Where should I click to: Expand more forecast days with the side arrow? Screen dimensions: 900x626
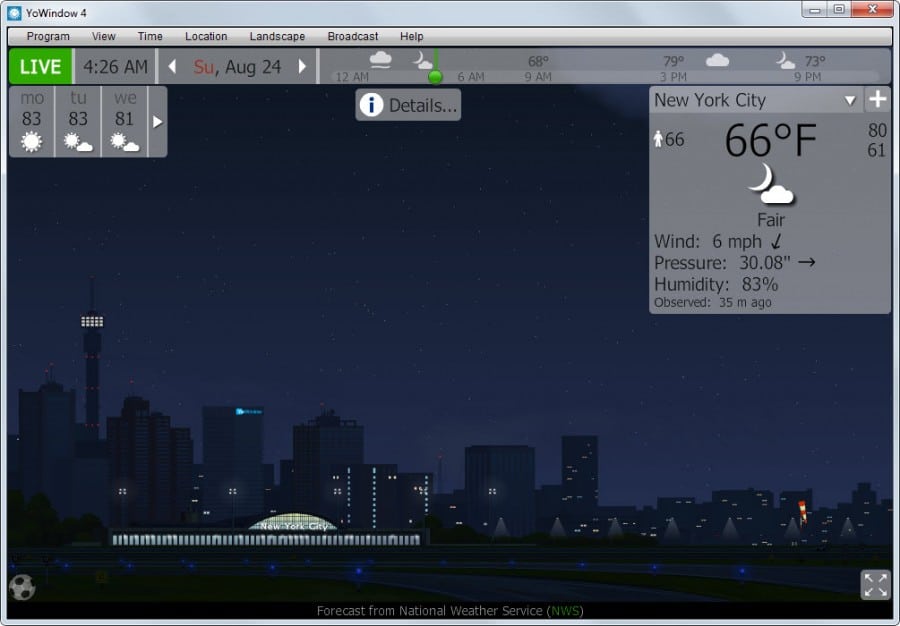(157, 122)
